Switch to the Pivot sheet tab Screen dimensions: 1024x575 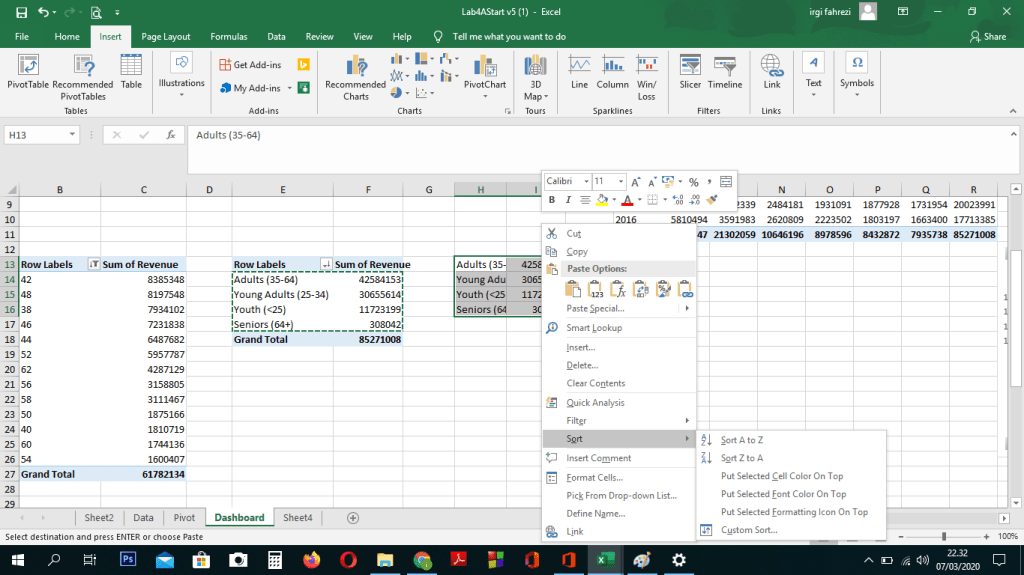(184, 518)
